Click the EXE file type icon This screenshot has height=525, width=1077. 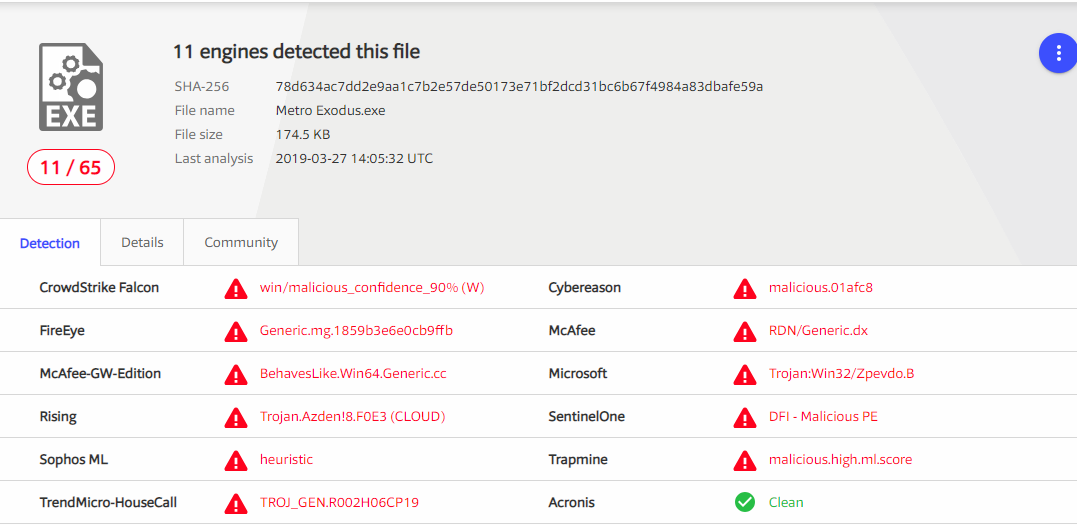[x=70, y=87]
